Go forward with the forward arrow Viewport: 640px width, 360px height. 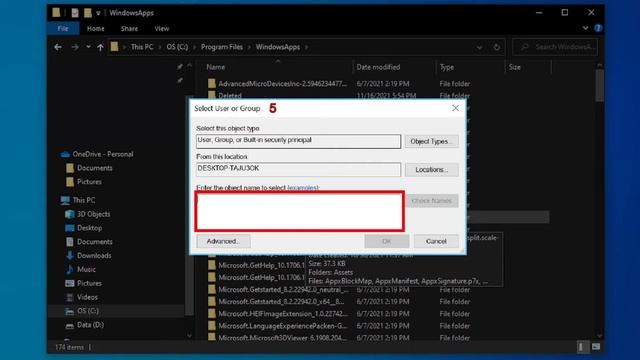pyautogui.click(x=75, y=47)
